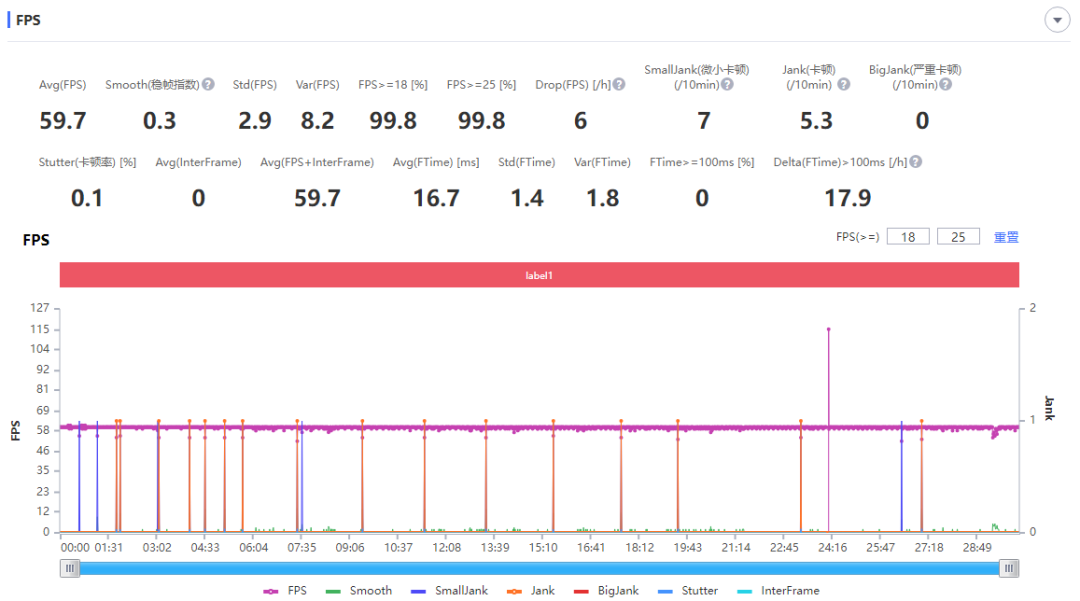Open the BigJank help question mark
The height and width of the screenshot is (601, 1080).
[946, 84]
